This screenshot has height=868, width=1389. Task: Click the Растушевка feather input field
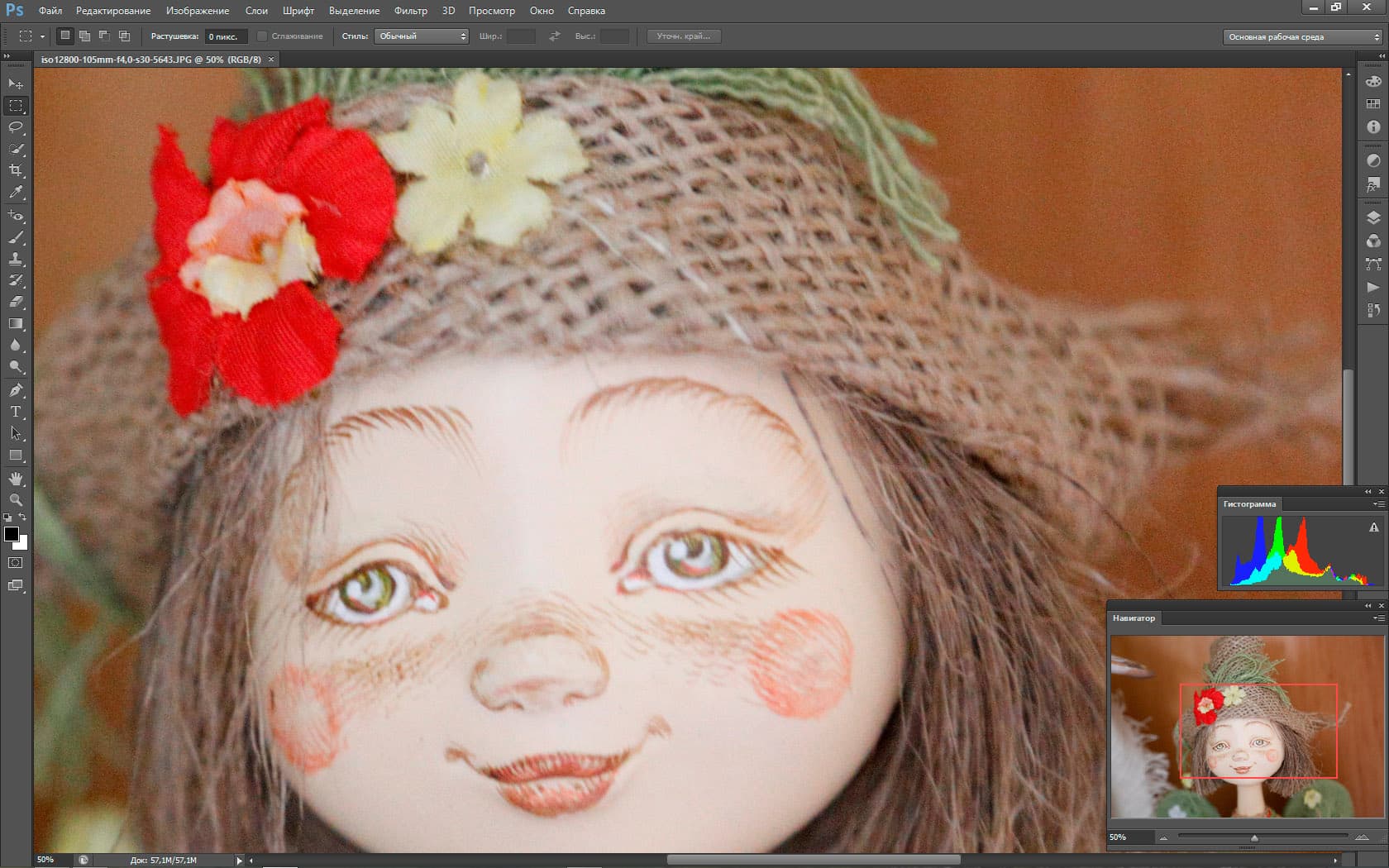tap(226, 36)
